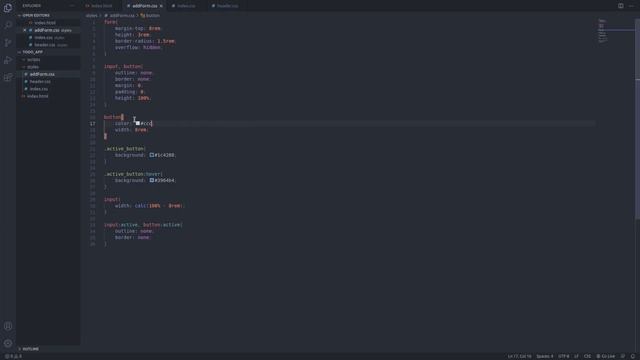Place cursor on line 17 color value
This screenshot has height=360, width=640.
146,123
